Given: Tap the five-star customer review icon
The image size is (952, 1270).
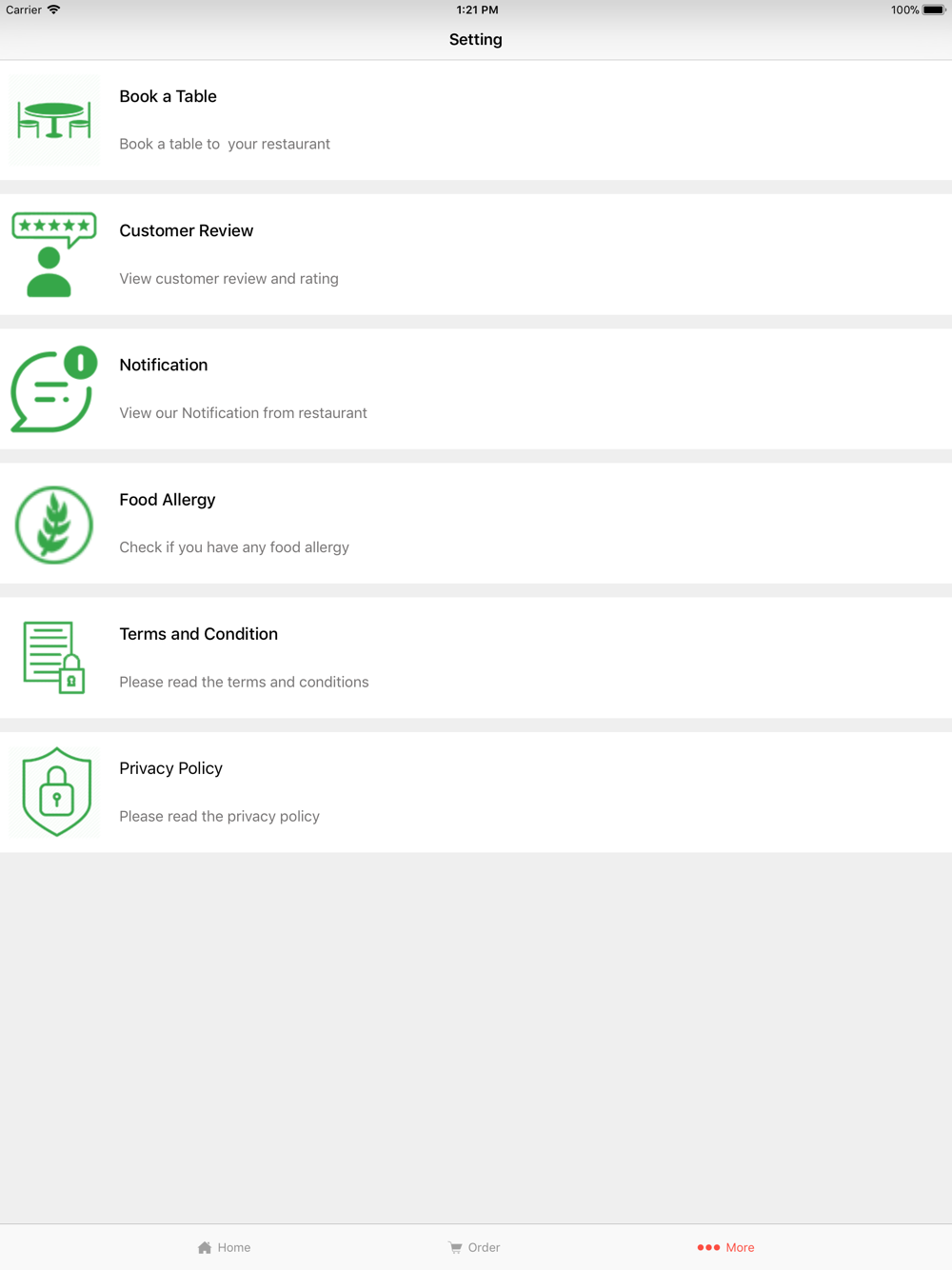Looking at the screenshot, I should pos(54,254).
